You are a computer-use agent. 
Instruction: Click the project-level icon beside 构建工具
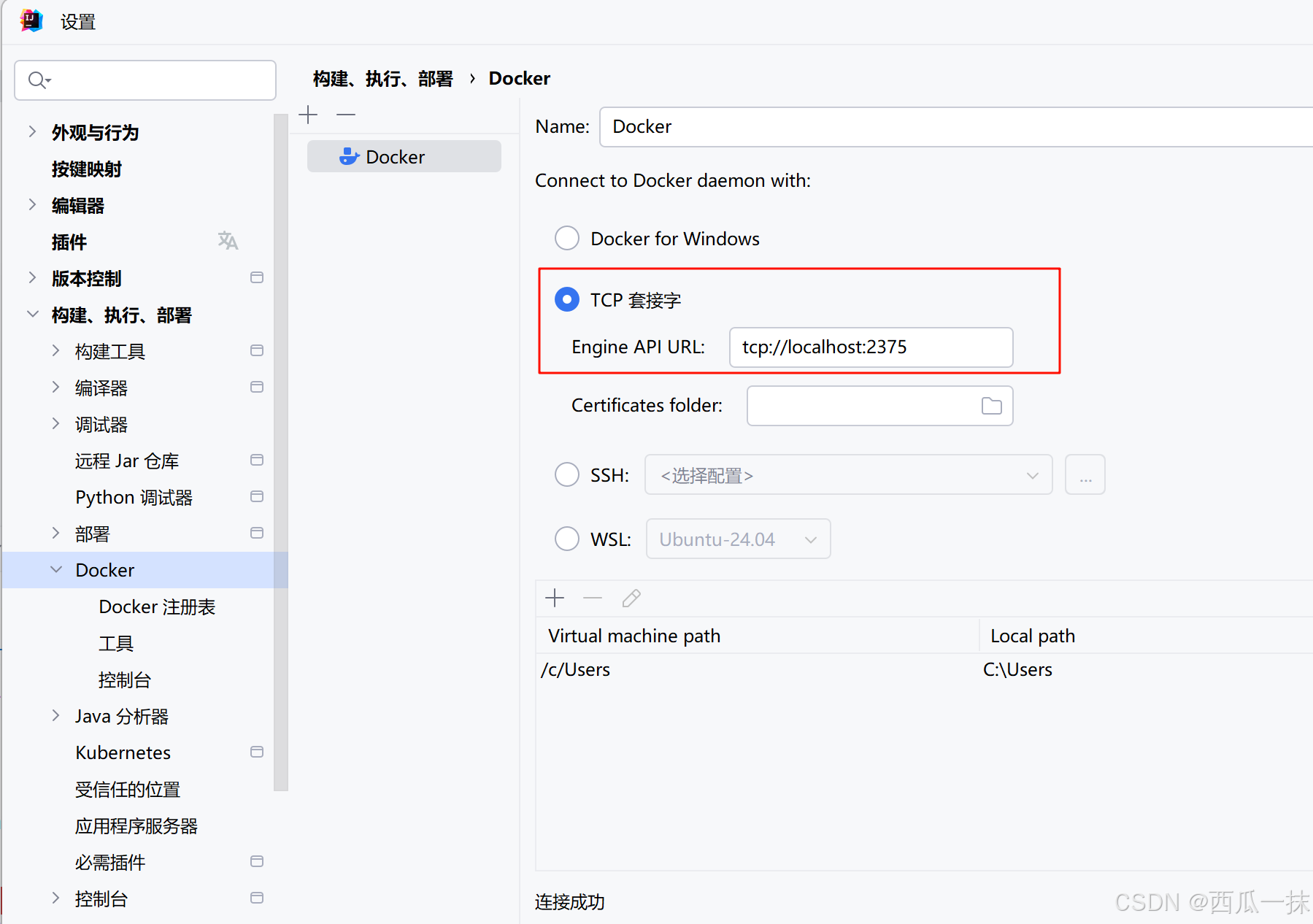(x=257, y=350)
